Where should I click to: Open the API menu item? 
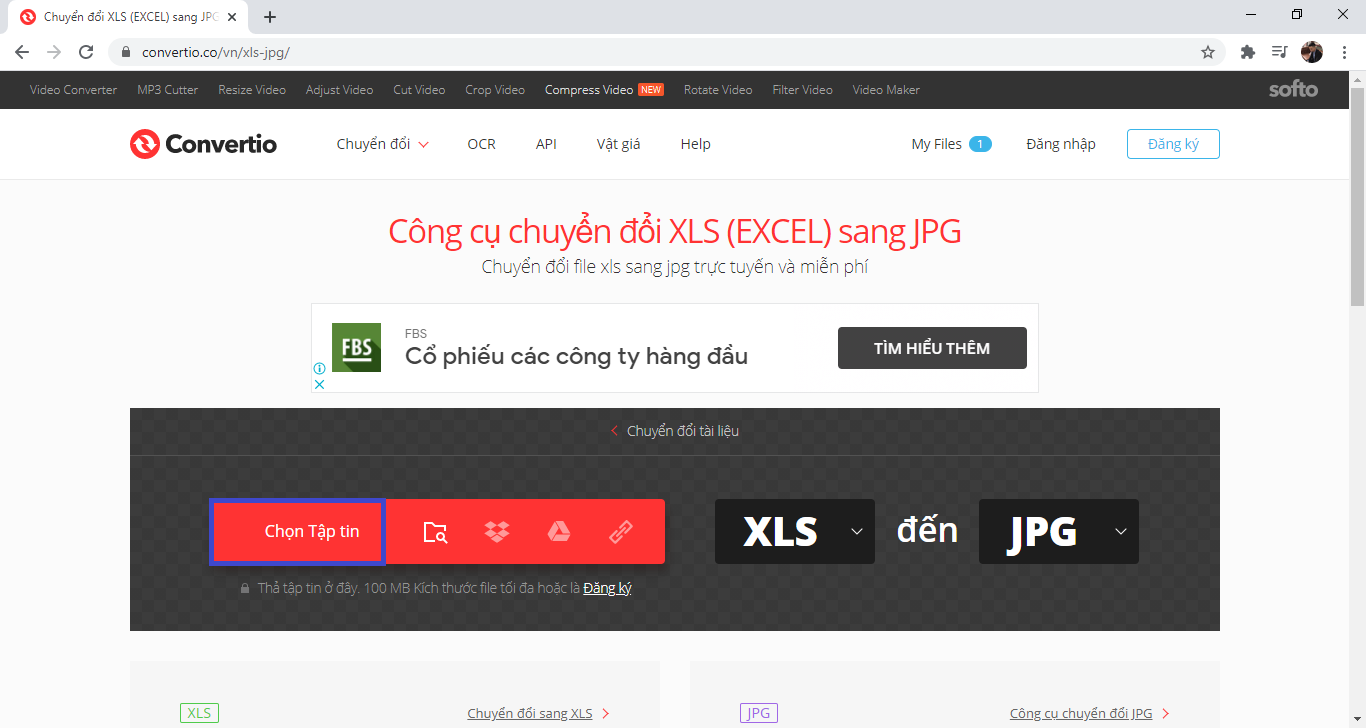point(546,144)
